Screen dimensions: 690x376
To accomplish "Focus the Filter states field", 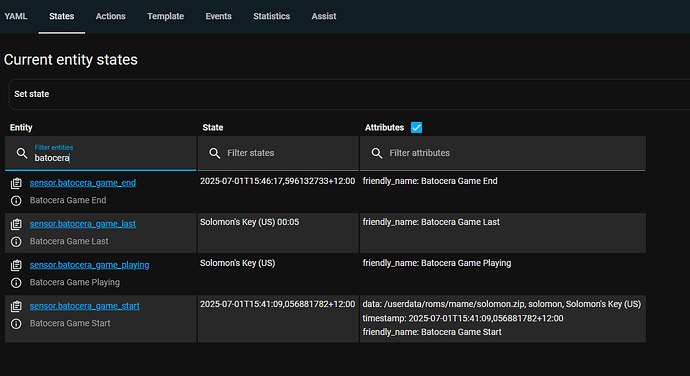I will [278, 153].
